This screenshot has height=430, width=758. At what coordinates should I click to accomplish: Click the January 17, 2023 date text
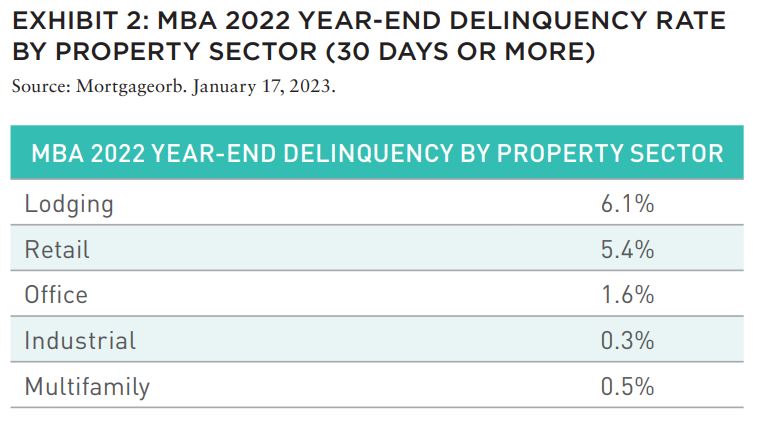click(x=263, y=87)
